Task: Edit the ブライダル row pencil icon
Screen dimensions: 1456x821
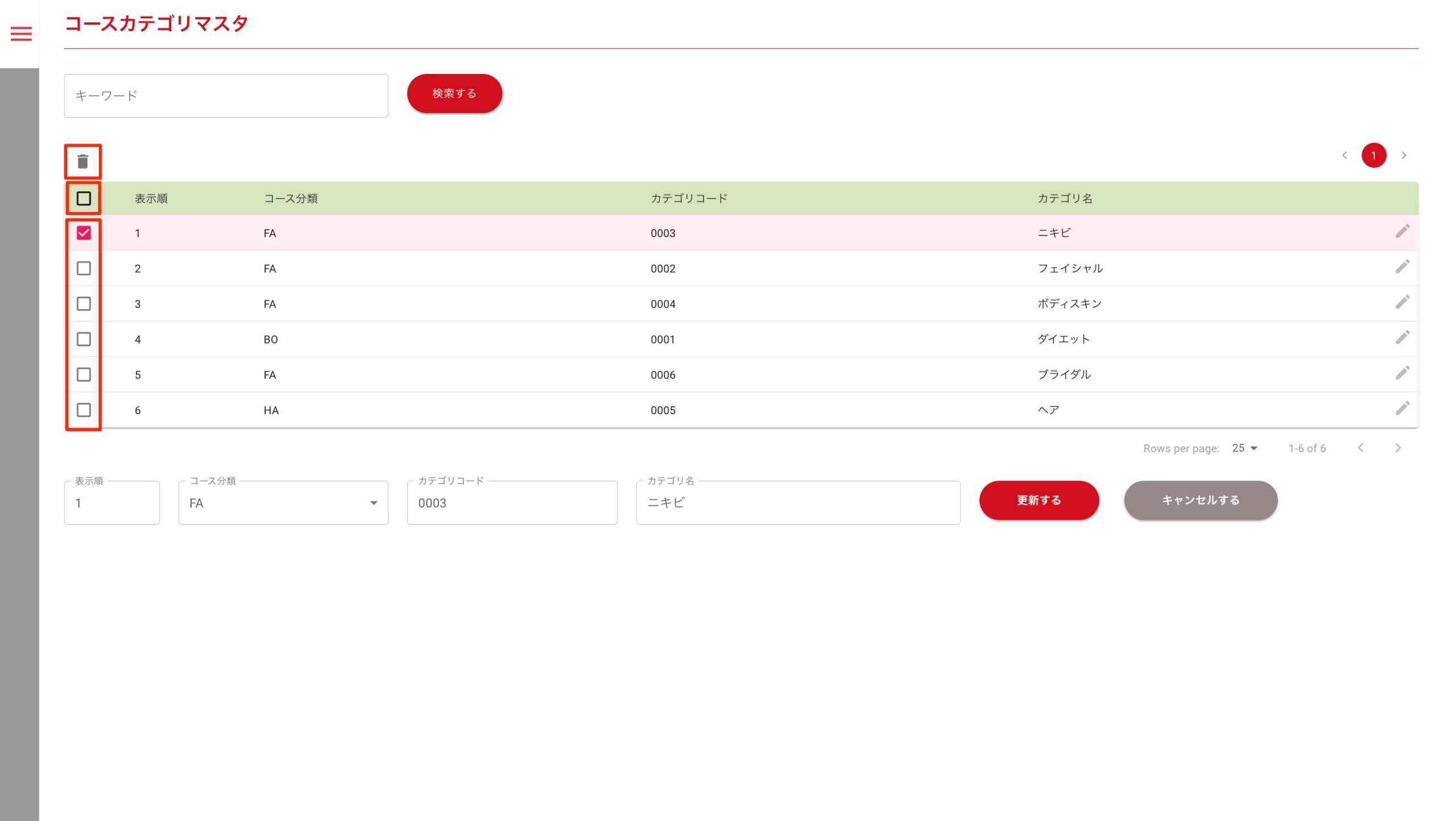Action: [1402, 373]
